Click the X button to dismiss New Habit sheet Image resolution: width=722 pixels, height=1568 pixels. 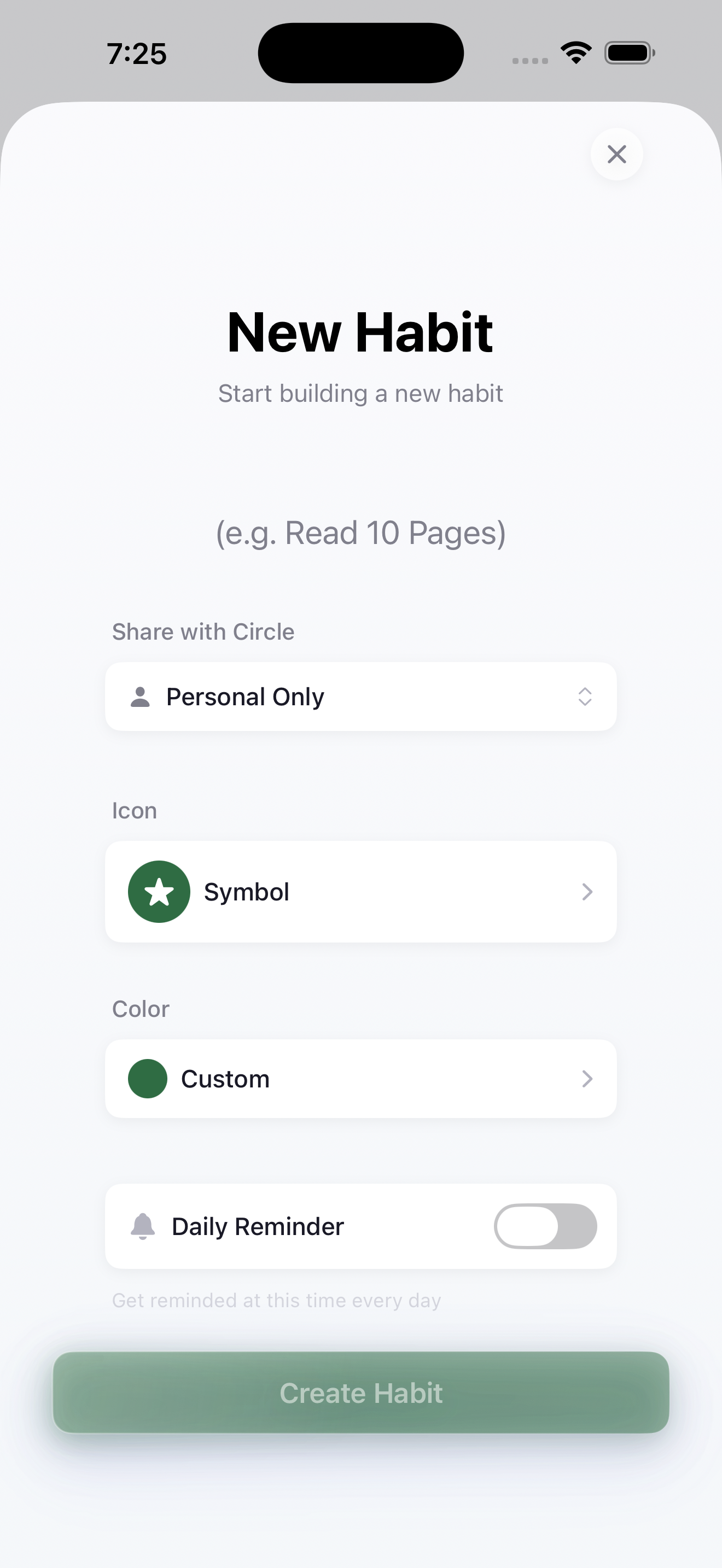616,155
